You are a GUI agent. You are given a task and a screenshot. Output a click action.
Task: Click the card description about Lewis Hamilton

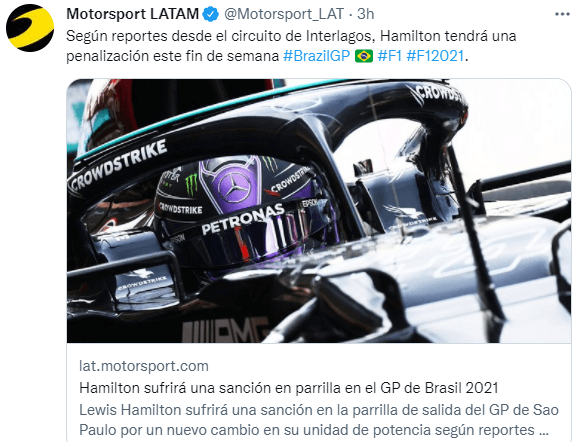tap(319, 420)
